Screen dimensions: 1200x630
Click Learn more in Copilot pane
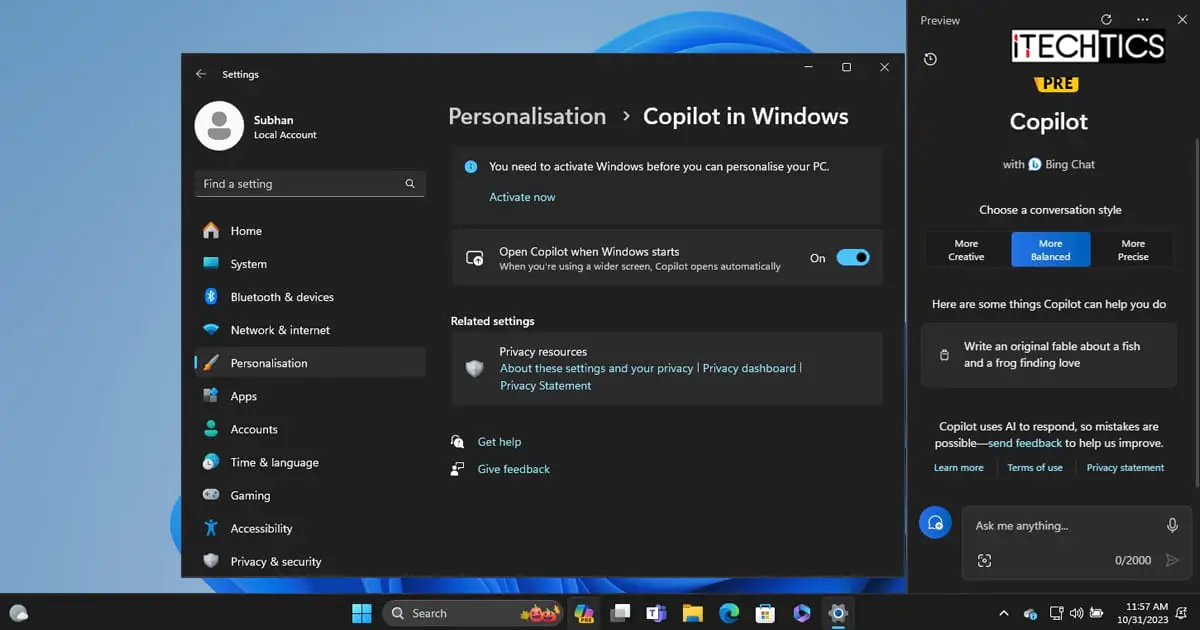(x=958, y=468)
